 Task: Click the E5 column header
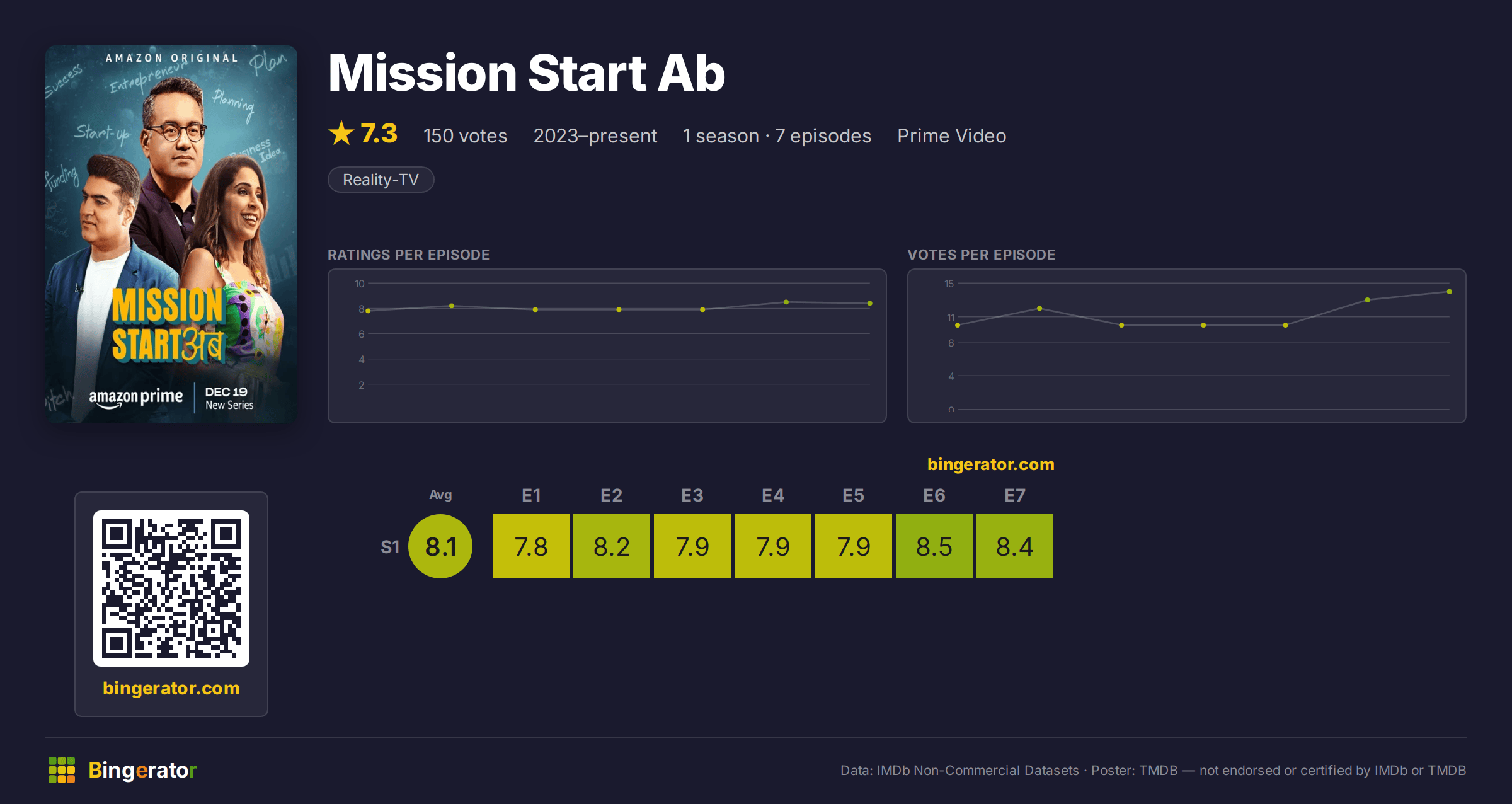point(854,495)
